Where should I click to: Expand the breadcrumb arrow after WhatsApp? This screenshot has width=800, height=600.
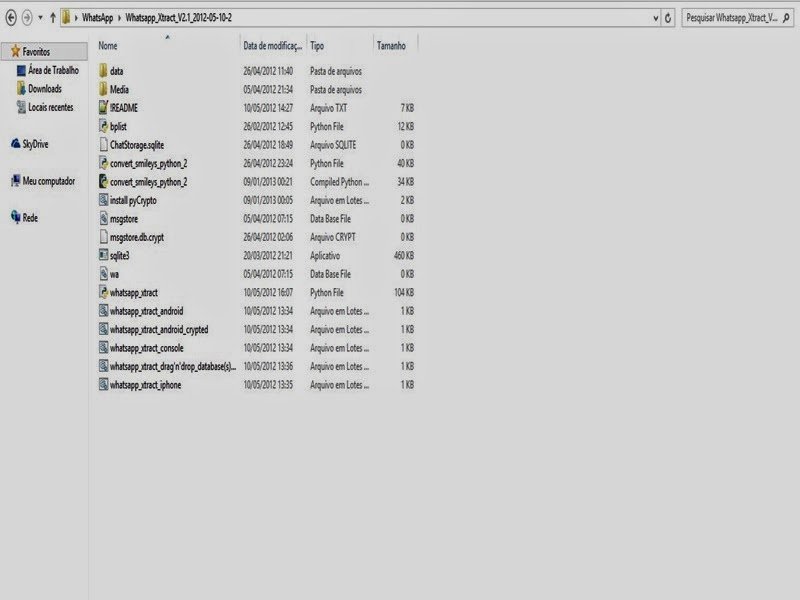[119, 18]
